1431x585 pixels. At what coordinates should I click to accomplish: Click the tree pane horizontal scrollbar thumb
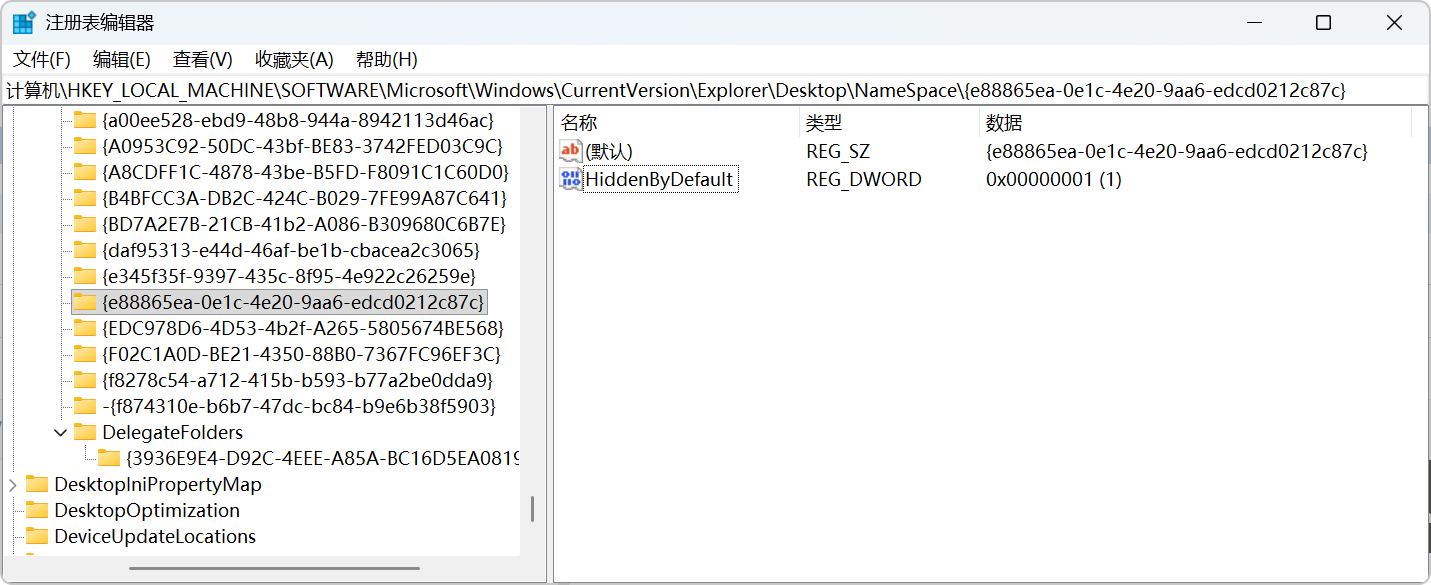click(x=275, y=569)
